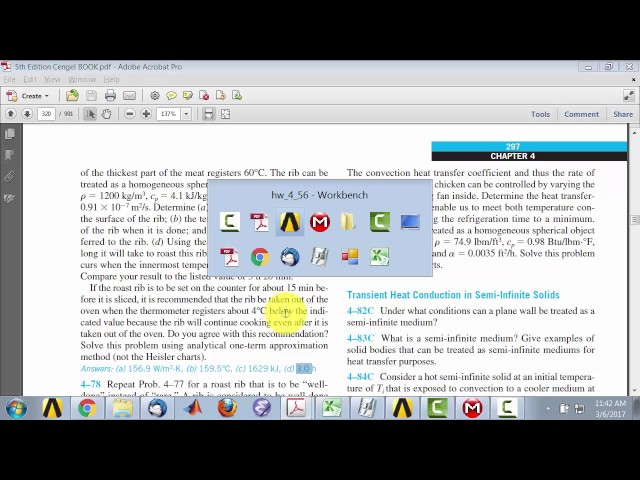640x480 pixels.
Task: Open the Comment pane
Action: coord(582,114)
